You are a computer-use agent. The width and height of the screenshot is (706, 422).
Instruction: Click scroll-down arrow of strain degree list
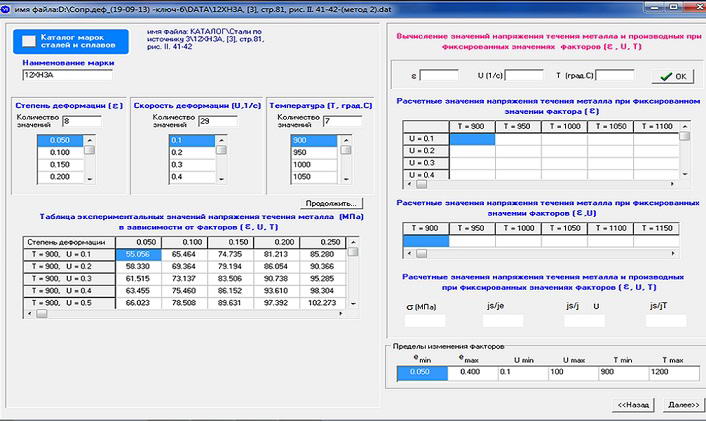click(89, 179)
